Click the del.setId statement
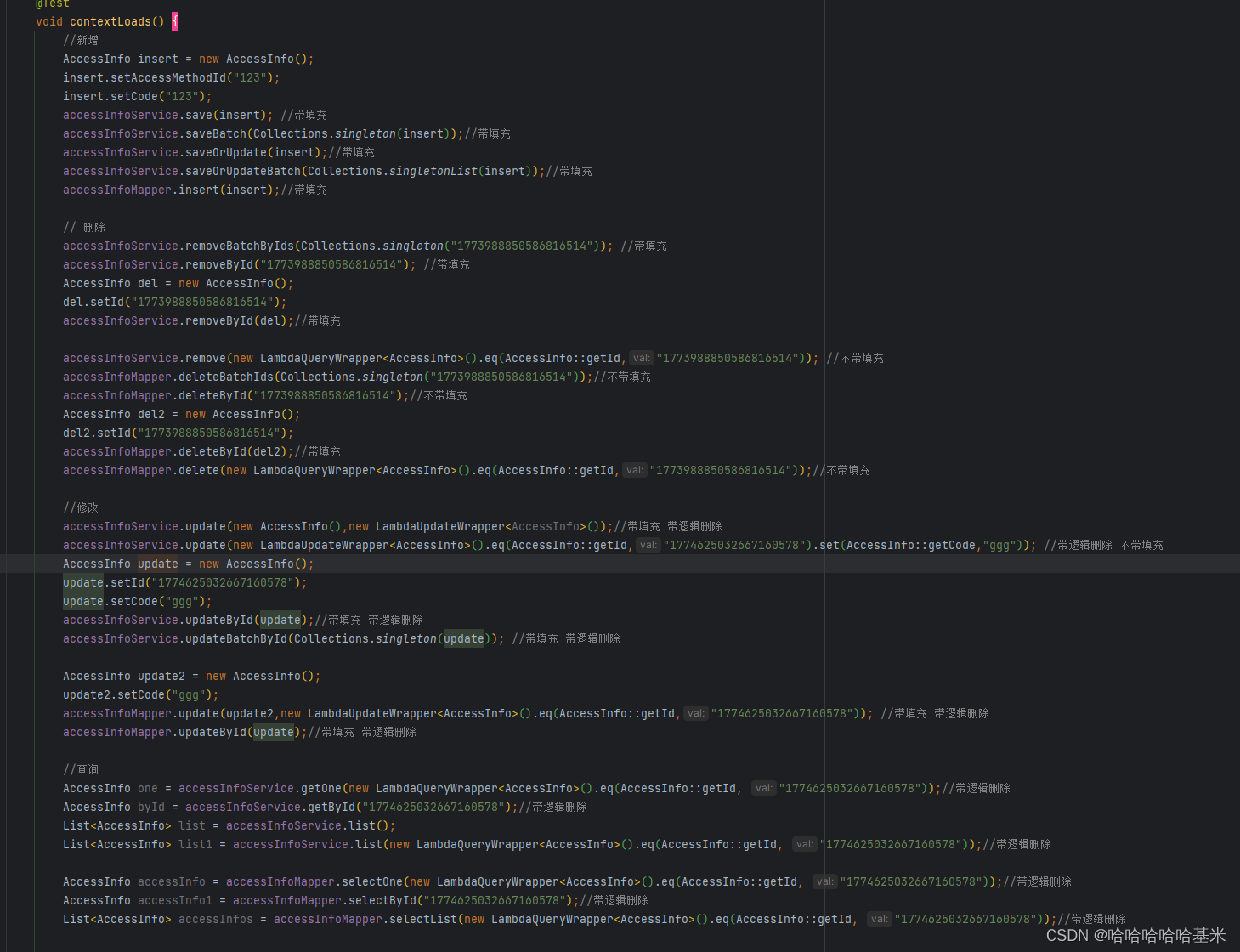 (x=175, y=302)
